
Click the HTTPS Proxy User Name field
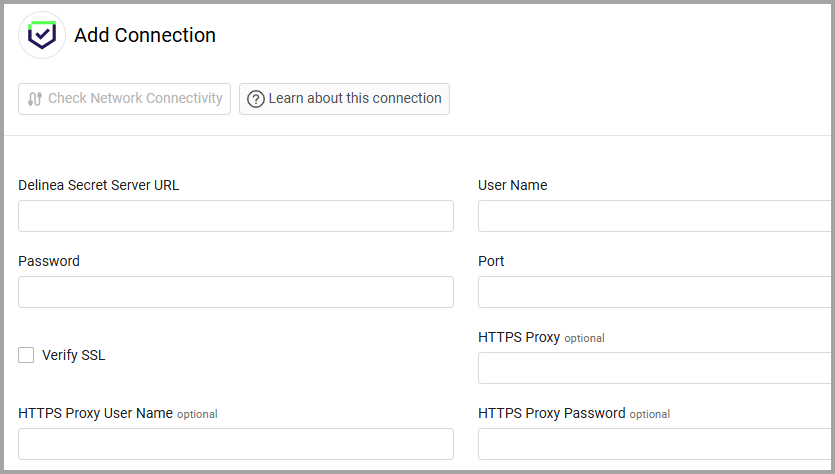236,444
